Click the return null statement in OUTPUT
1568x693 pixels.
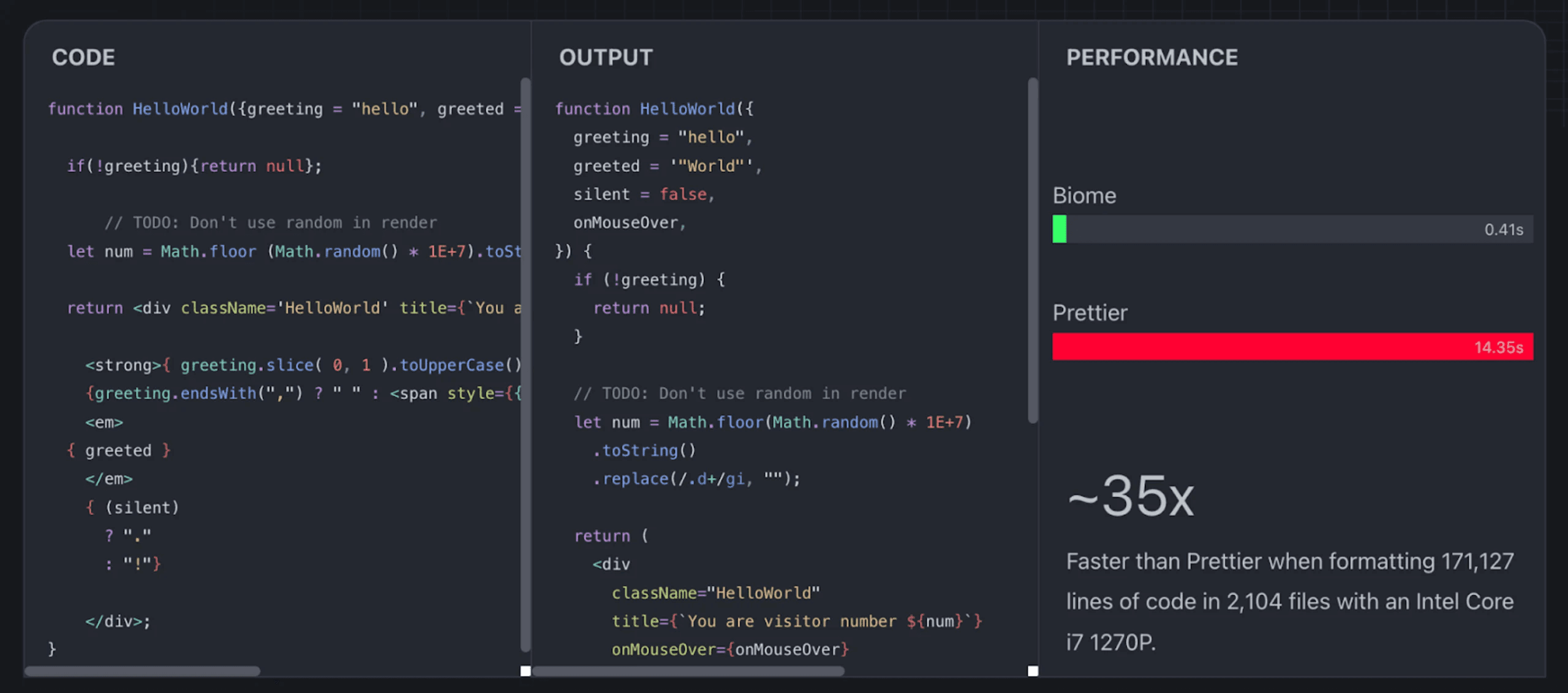[x=647, y=308]
